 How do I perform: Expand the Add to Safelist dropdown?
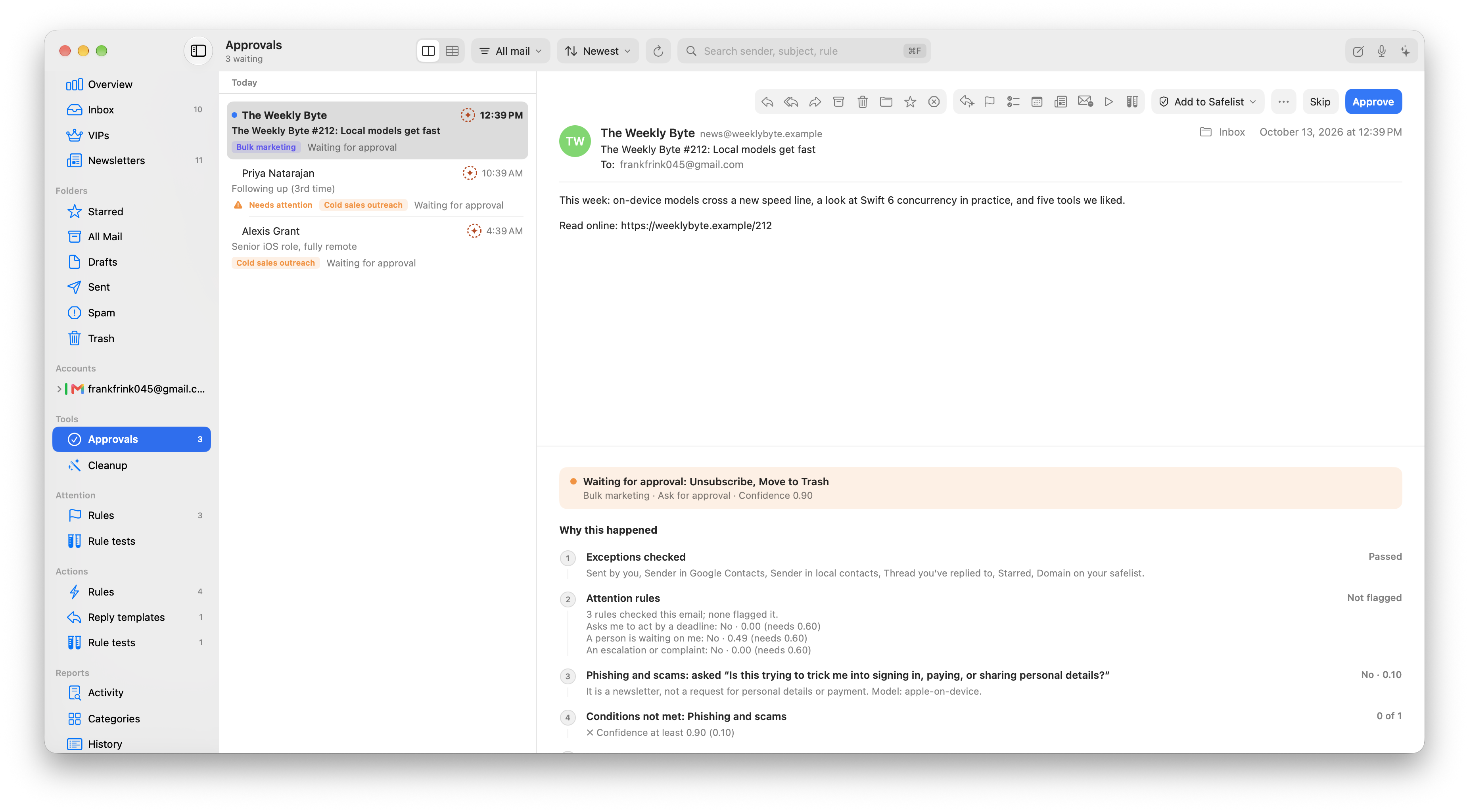click(1207, 101)
